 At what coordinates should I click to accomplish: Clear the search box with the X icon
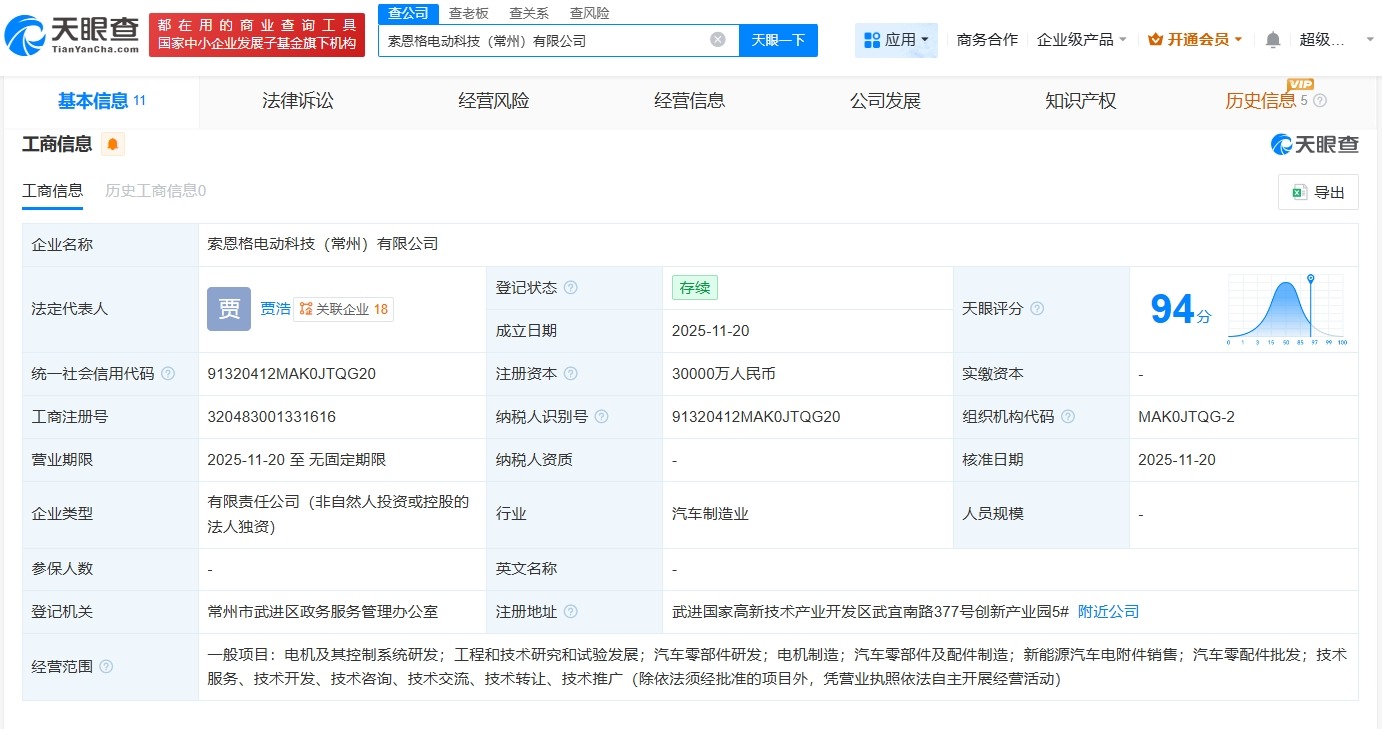(716, 39)
